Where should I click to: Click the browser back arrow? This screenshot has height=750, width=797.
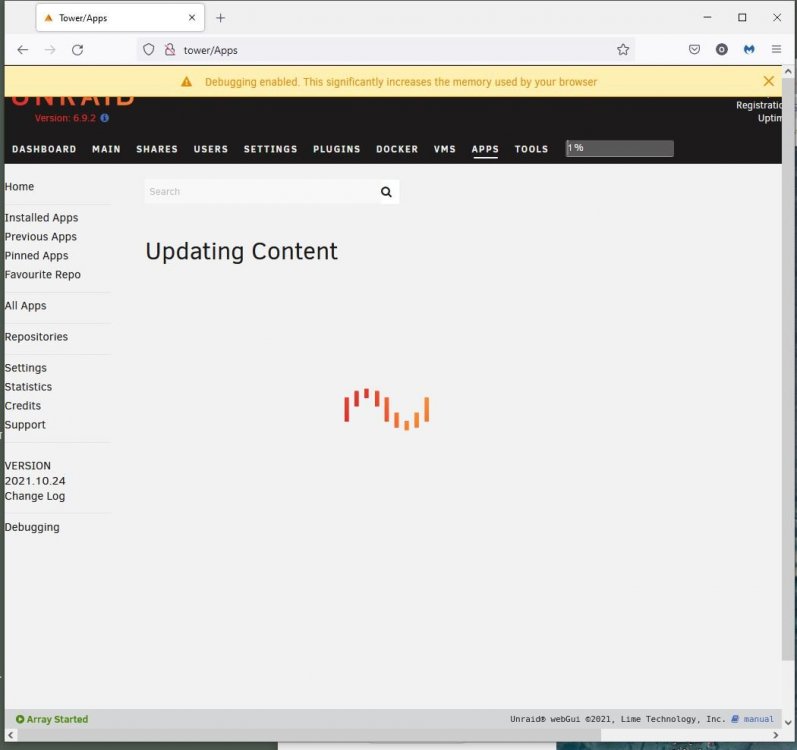22,50
